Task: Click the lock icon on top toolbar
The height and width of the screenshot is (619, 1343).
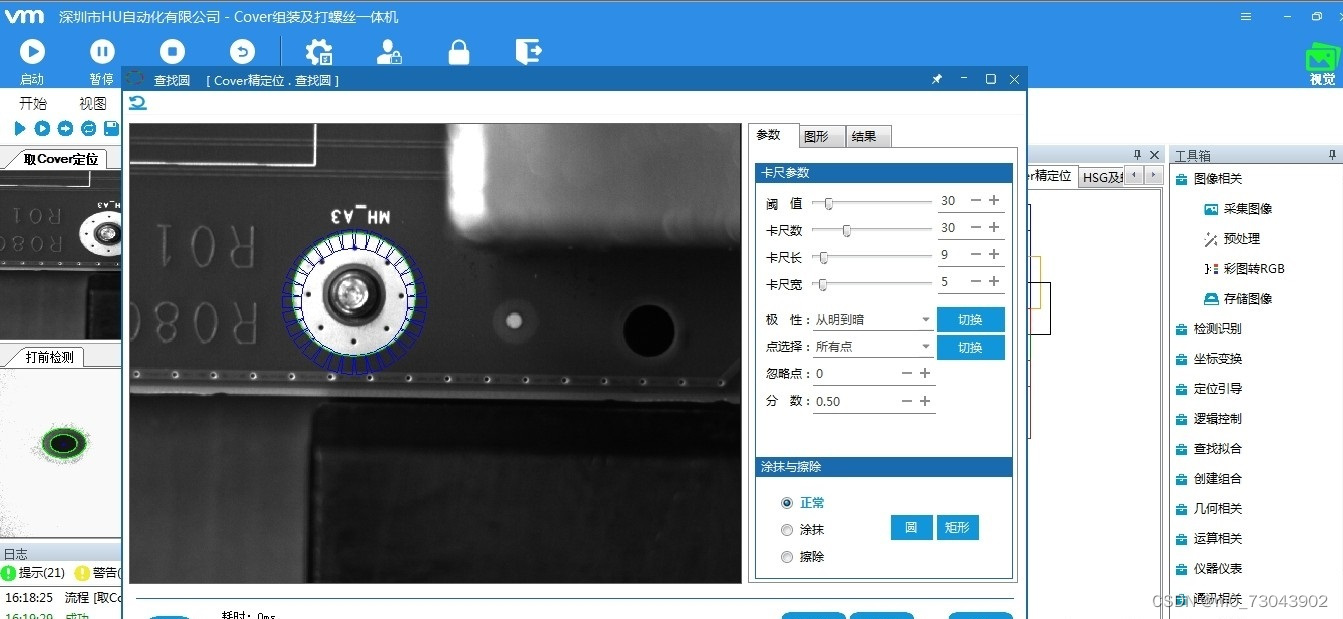Action: point(458,51)
